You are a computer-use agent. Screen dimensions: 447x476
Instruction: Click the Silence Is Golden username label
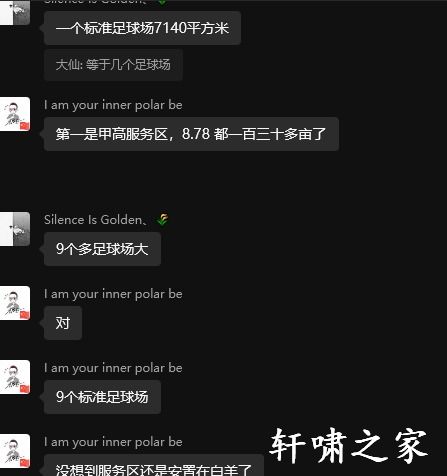pos(95,220)
